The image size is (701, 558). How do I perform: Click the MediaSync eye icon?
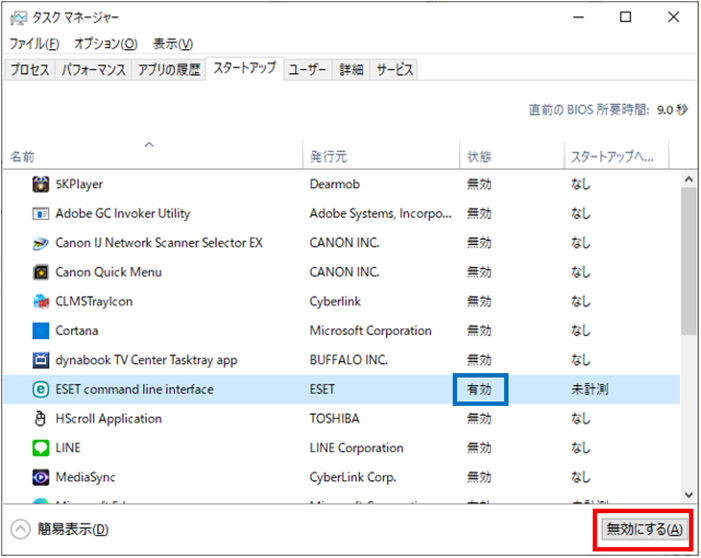[41, 478]
